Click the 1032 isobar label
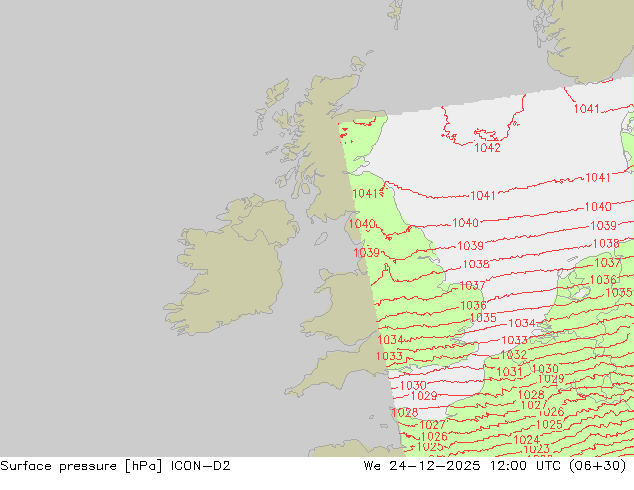Viewport: 634px width, 490px height. [x=514, y=355]
